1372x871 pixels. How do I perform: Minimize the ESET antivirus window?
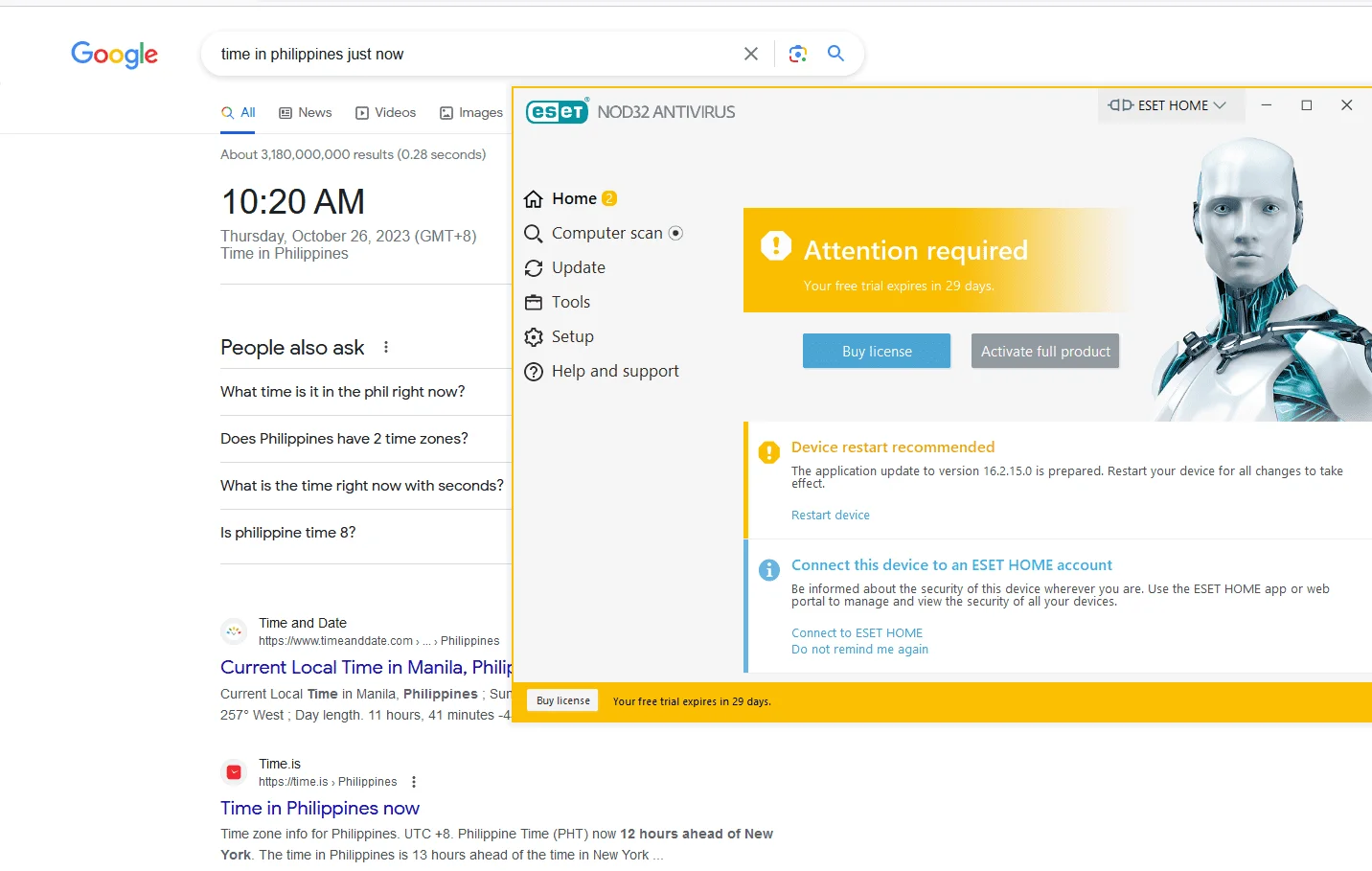(x=1267, y=105)
